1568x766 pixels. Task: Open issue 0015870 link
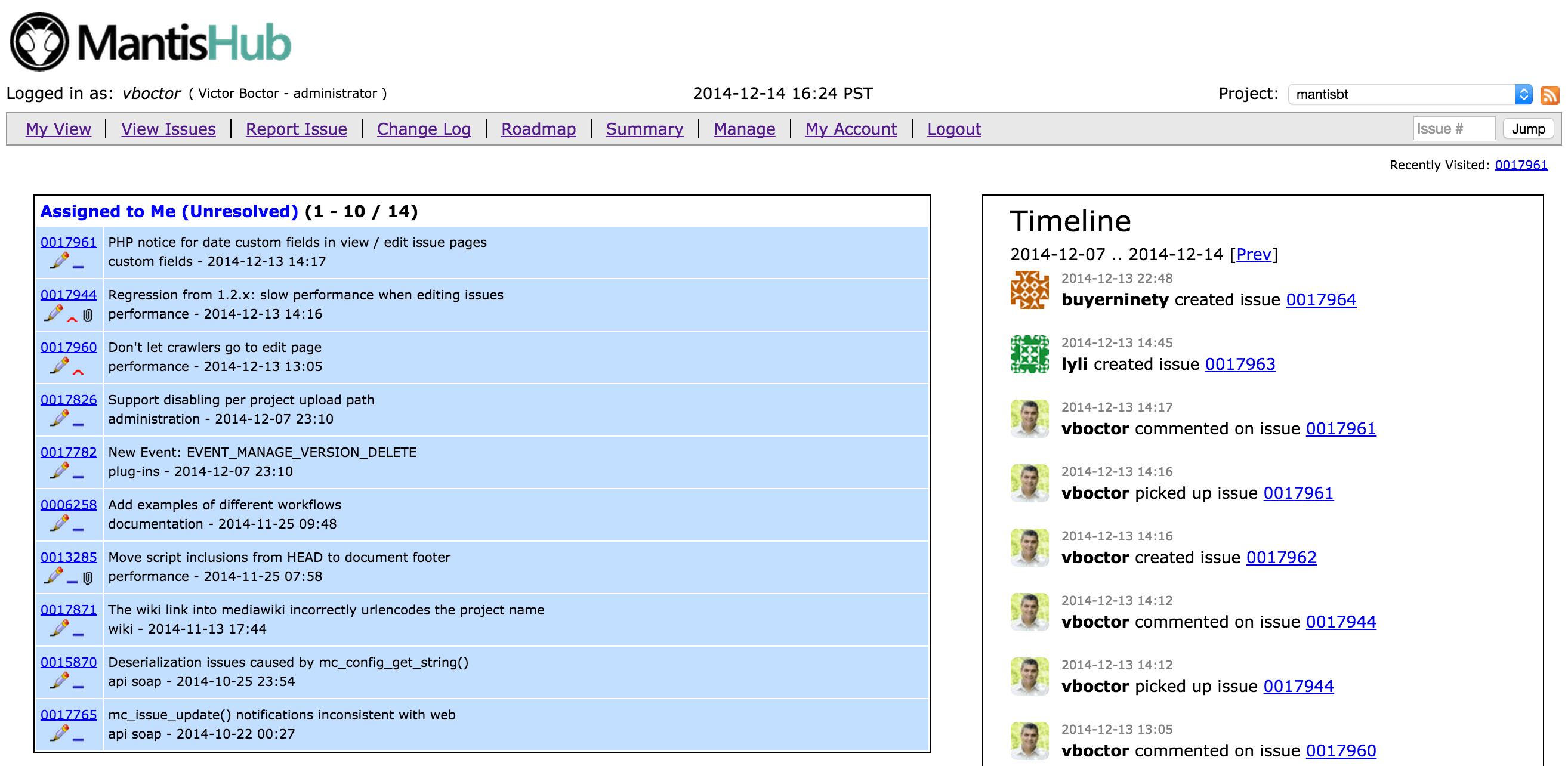(x=69, y=662)
